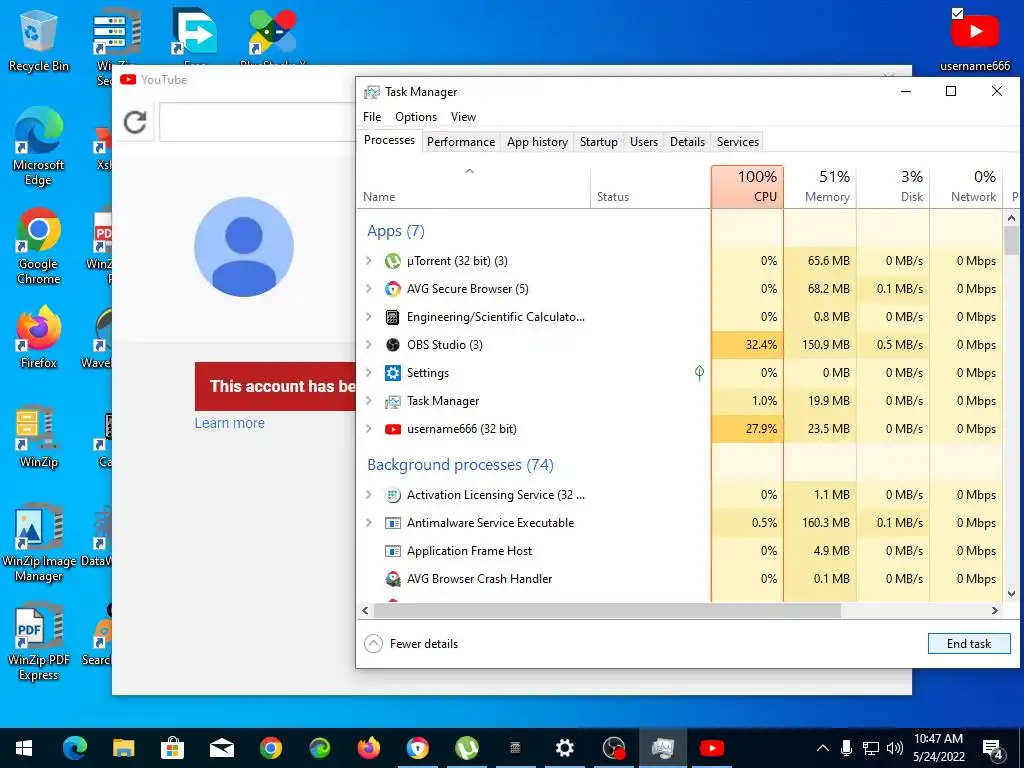This screenshot has height=768, width=1024.
Task: Switch to the red YouTube app on taskbar
Action: point(712,748)
